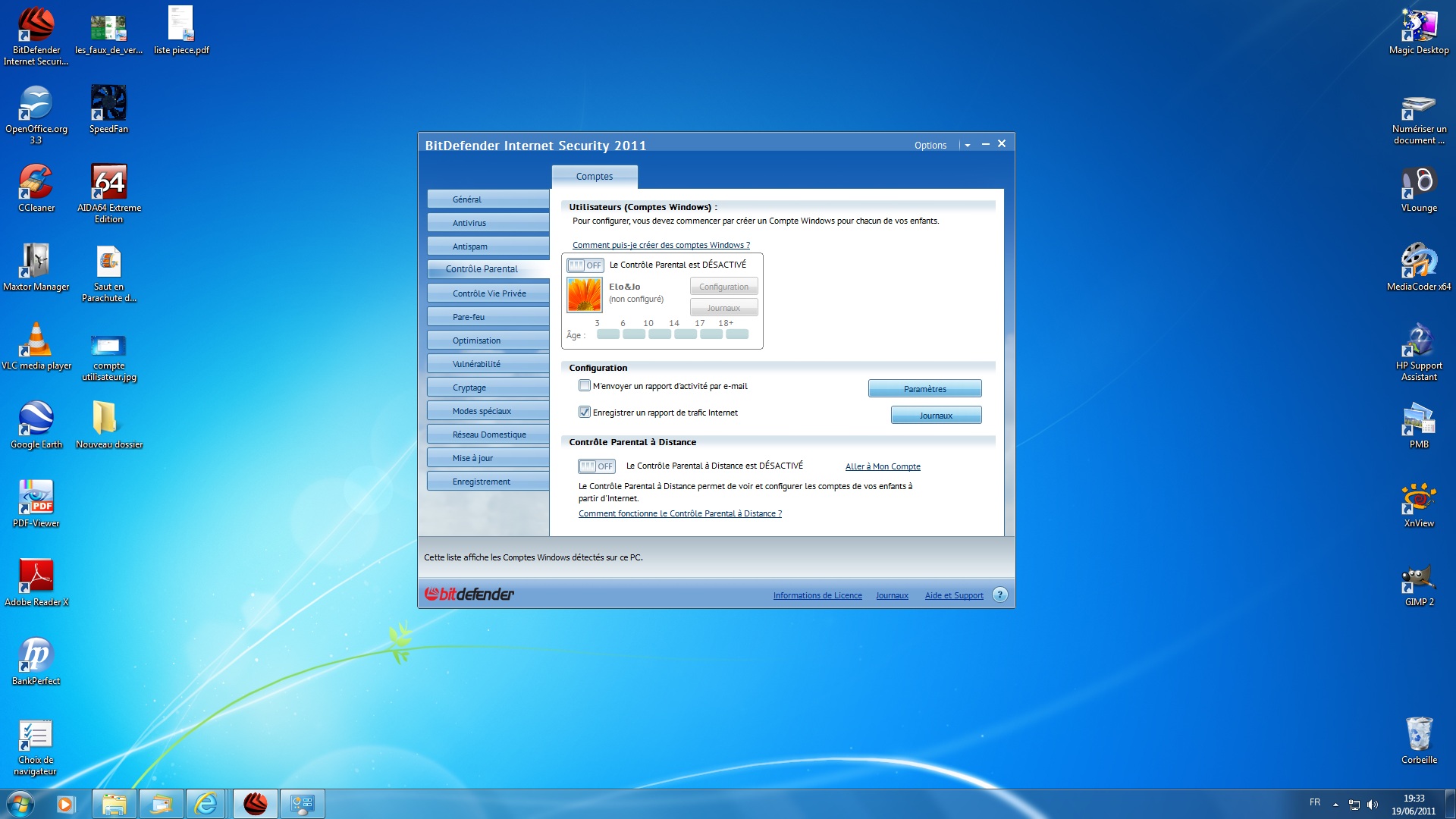Click Aide et Support footer link
1456x819 pixels.
954,595
